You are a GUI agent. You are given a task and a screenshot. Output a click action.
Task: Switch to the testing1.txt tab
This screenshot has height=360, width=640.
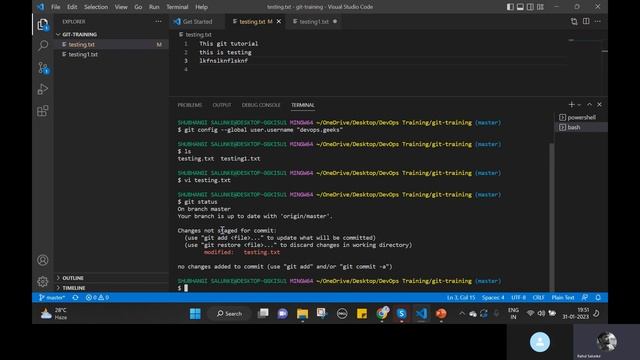(314, 22)
